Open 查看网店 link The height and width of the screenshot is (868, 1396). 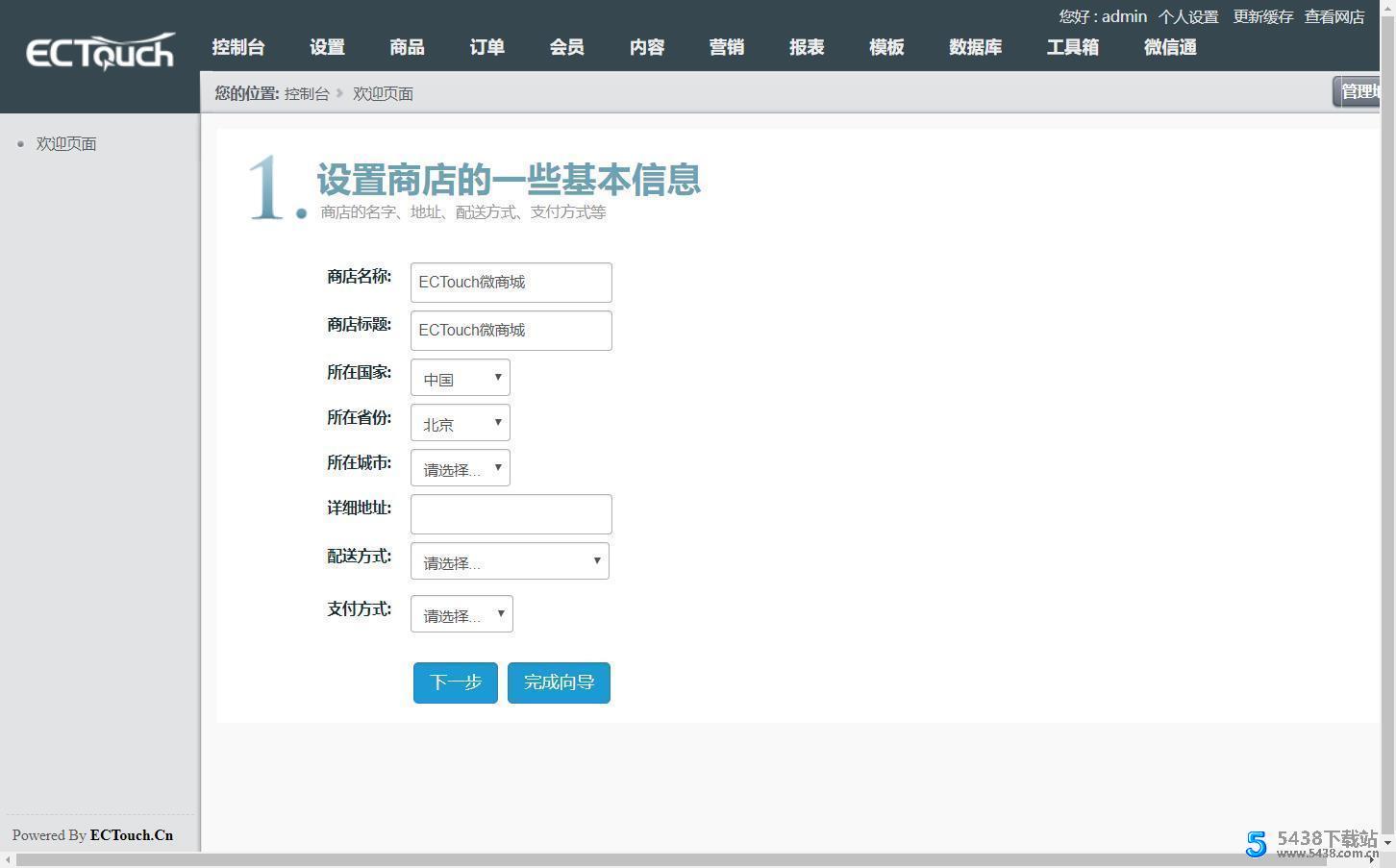point(1334,17)
